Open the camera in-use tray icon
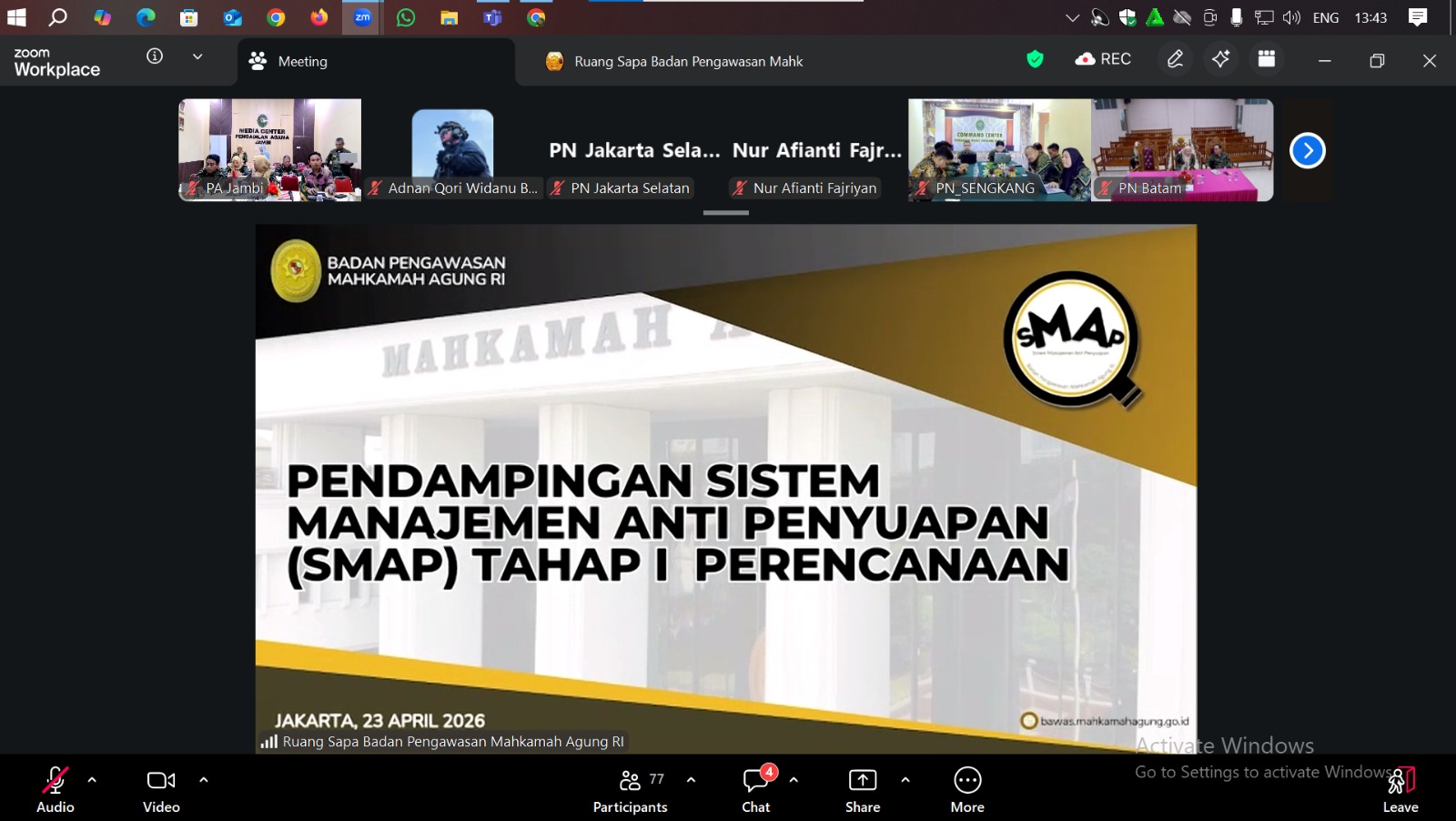 tap(1209, 17)
